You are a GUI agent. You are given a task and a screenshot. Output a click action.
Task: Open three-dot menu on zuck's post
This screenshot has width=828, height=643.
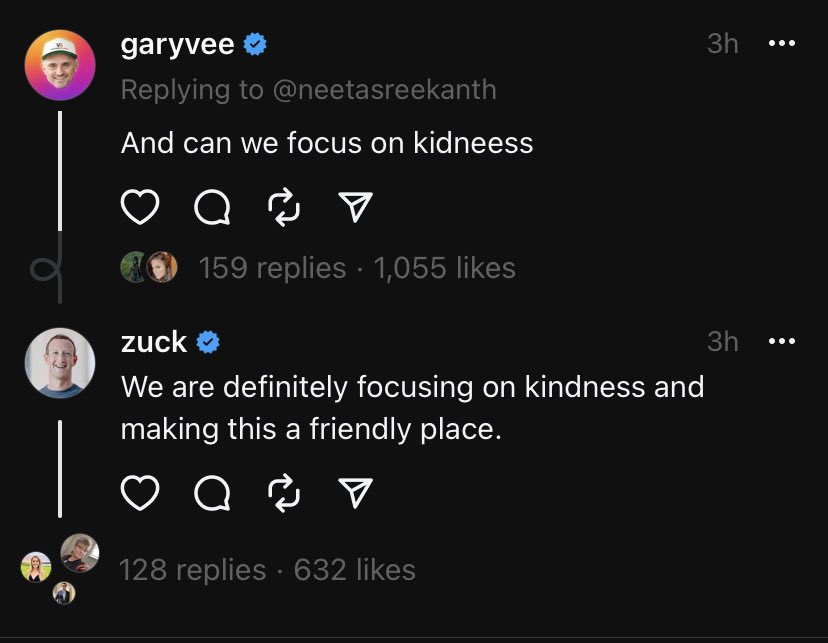[x=782, y=342]
